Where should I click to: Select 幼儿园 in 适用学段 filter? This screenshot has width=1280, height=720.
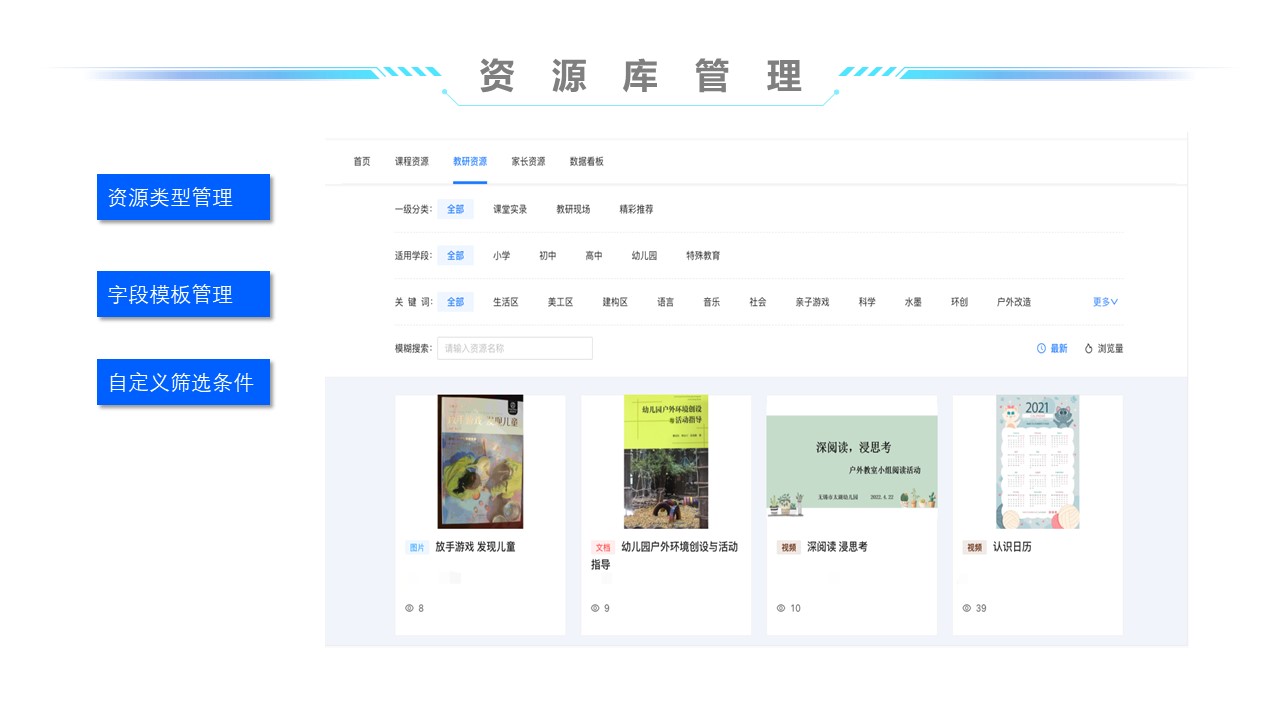pyautogui.click(x=644, y=255)
